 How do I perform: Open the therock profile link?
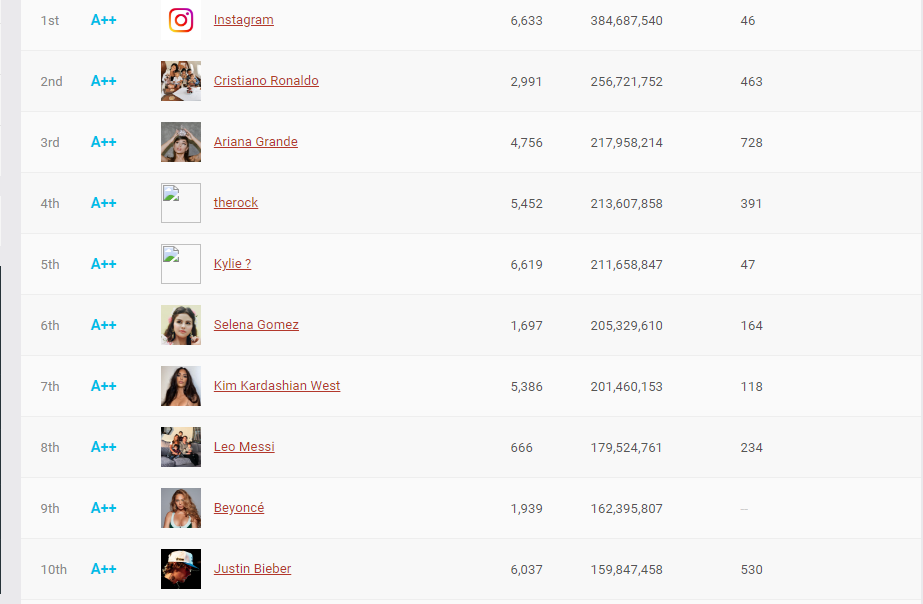tap(236, 203)
